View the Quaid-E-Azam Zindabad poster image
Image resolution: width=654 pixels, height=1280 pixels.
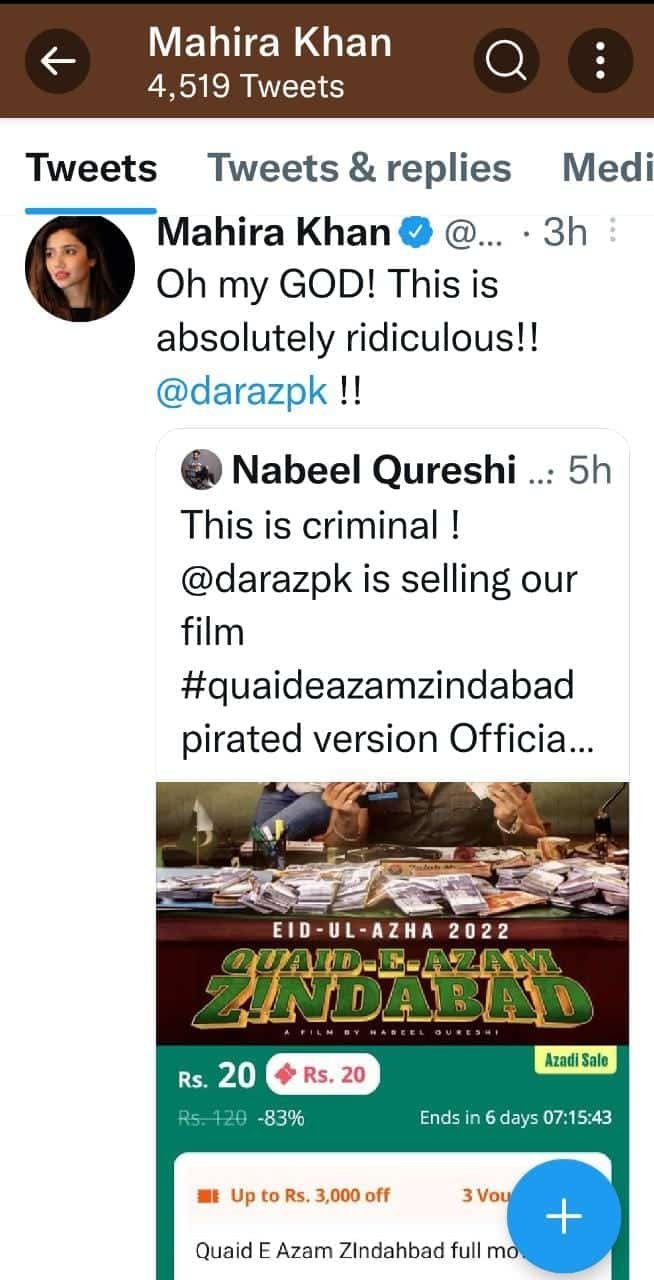click(x=392, y=910)
